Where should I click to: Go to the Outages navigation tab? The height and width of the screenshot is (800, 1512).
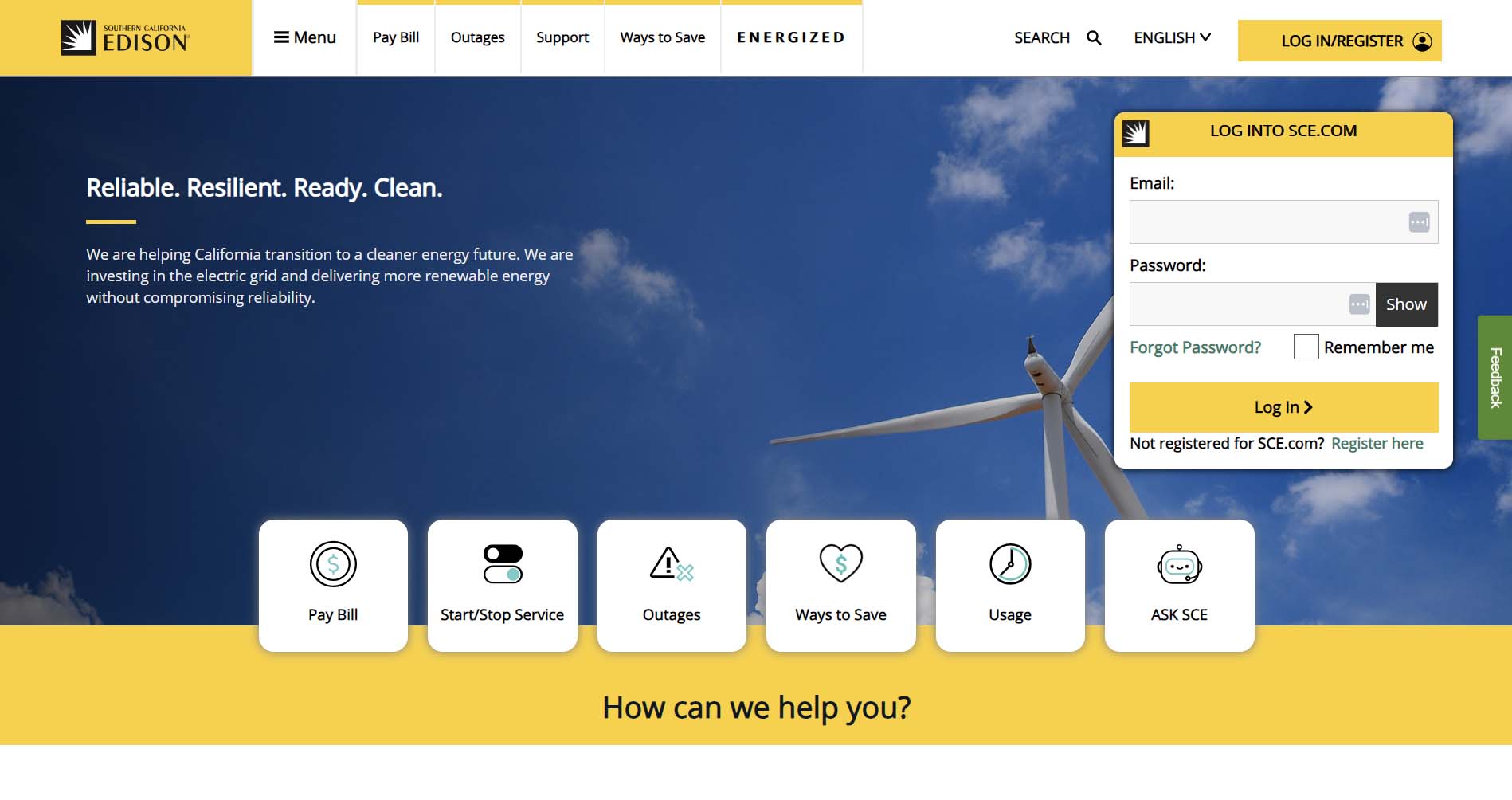pos(478,37)
